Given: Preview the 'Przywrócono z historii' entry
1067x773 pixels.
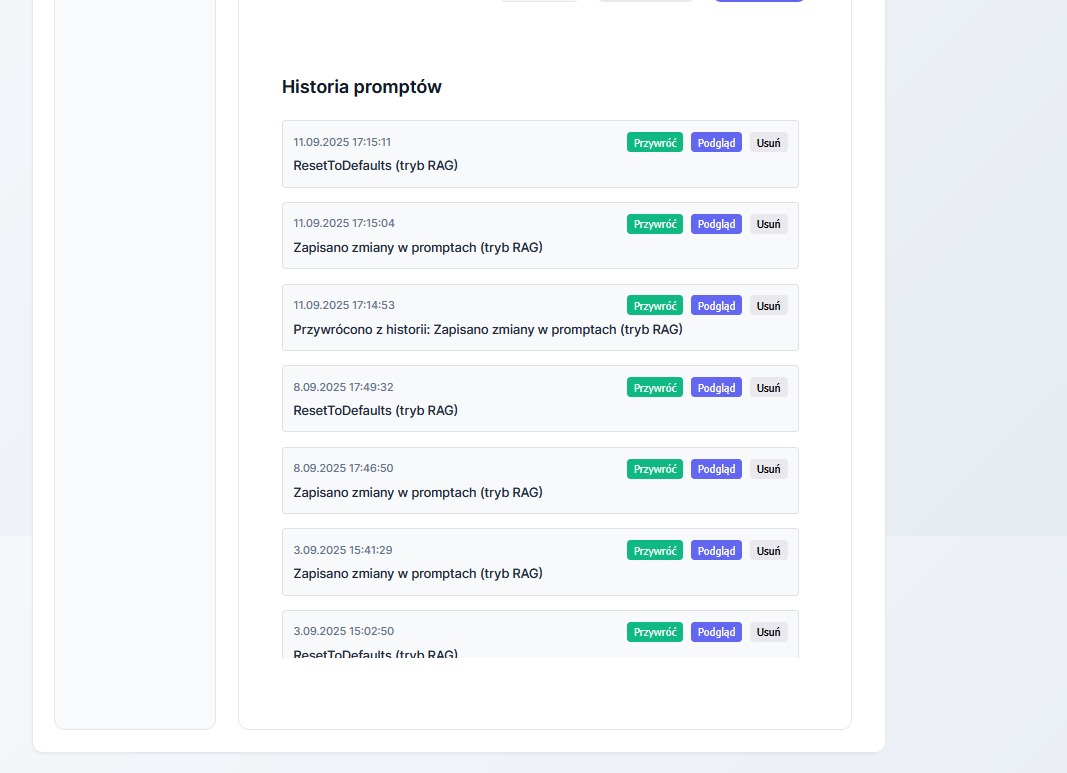Looking at the screenshot, I should click(716, 305).
